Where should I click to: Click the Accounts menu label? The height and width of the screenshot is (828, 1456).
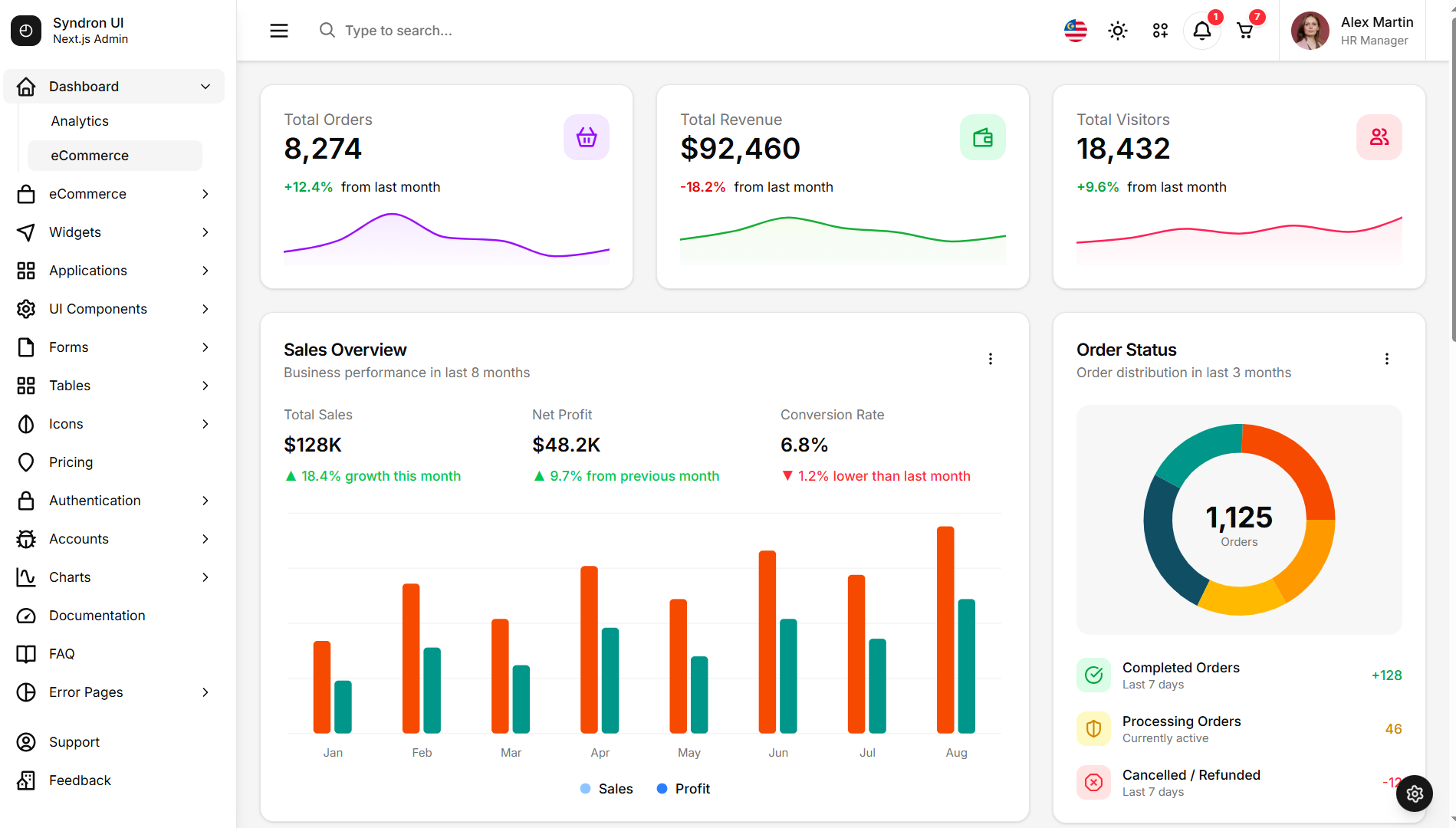[x=79, y=539]
